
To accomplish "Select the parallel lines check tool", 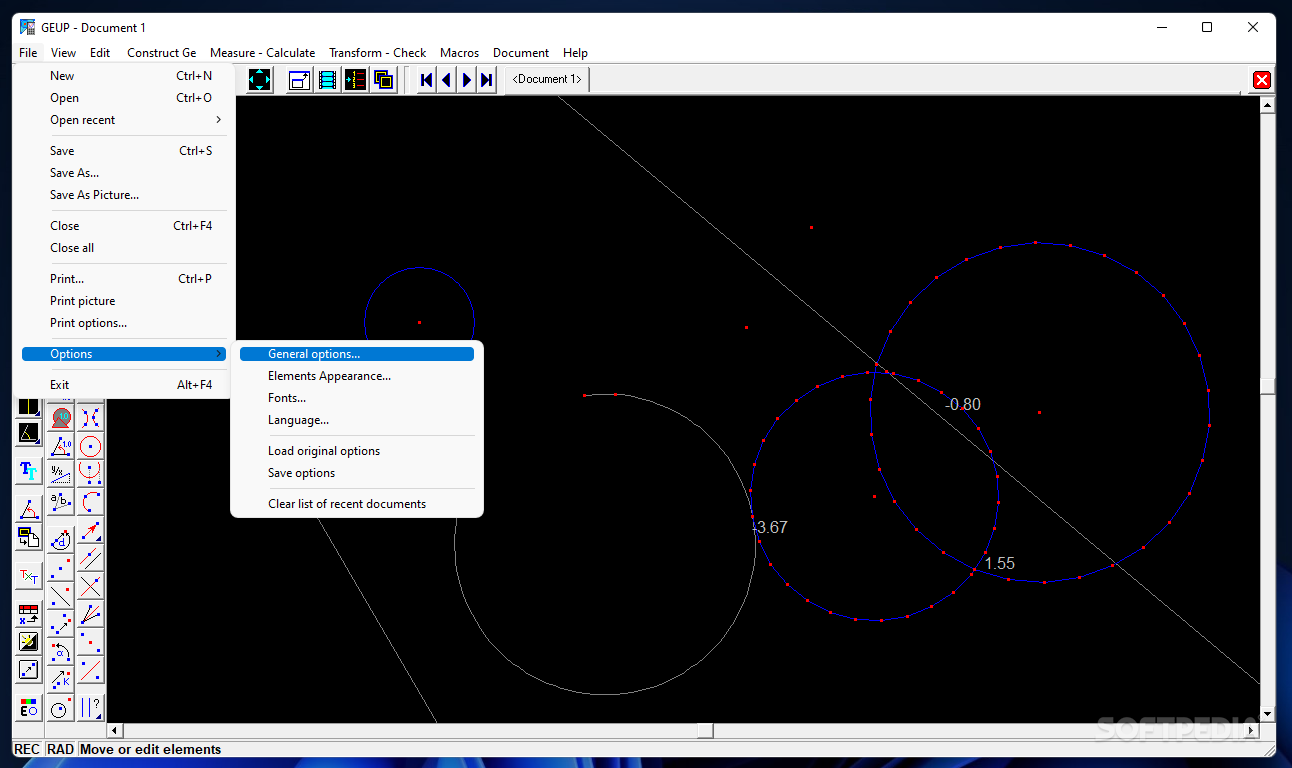I will 91,706.
